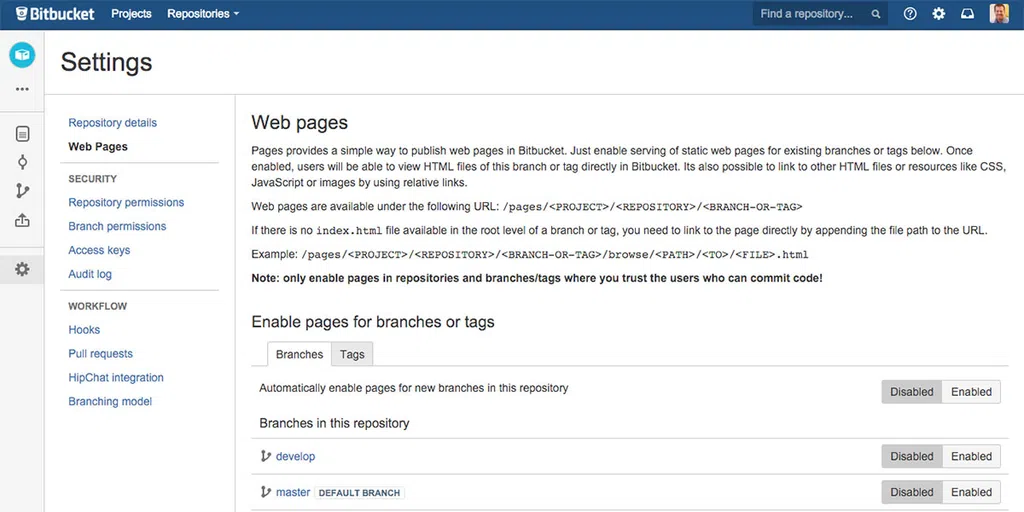Open the help question mark icon
The image size is (1024, 512).
[910, 14]
